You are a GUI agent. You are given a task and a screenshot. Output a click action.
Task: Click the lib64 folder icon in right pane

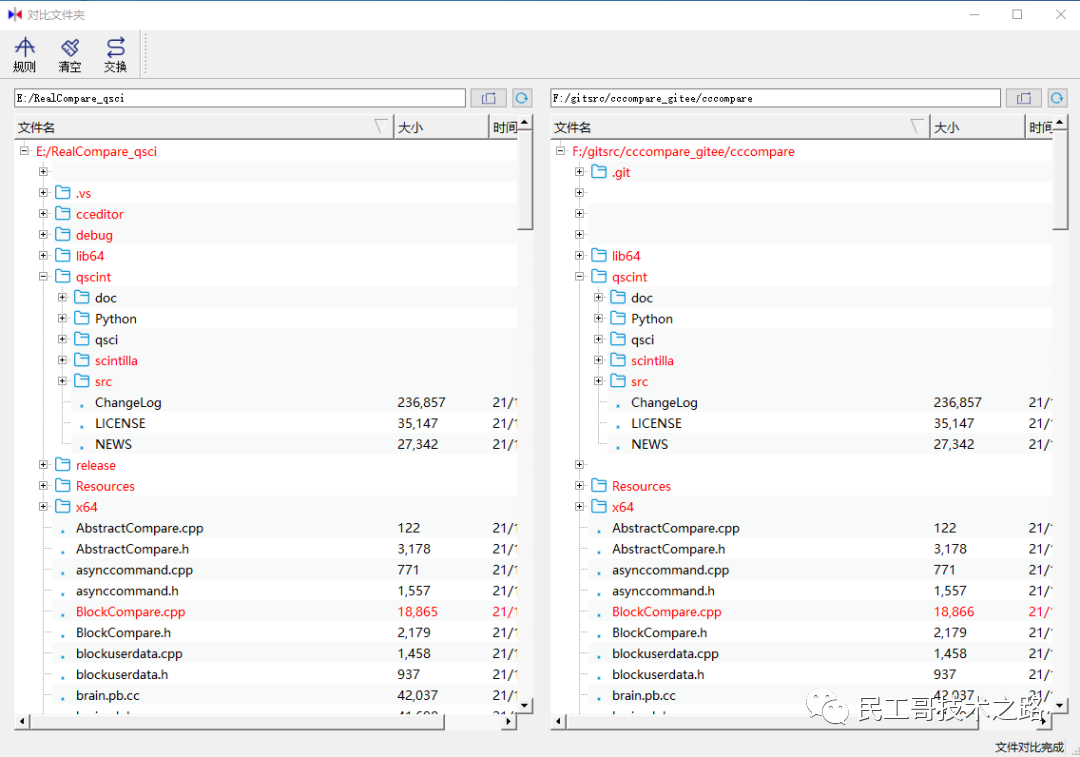(x=599, y=256)
